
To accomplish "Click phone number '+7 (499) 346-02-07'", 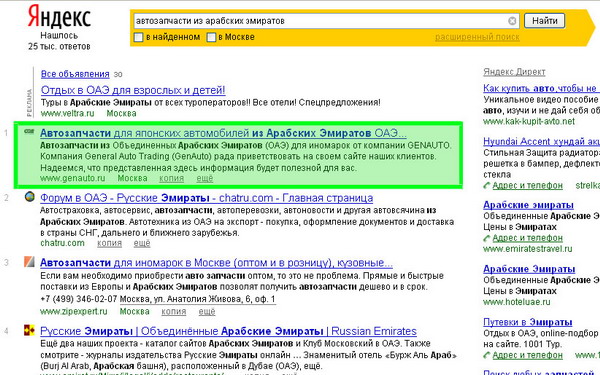I will pyautogui.click(x=78, y=299).
